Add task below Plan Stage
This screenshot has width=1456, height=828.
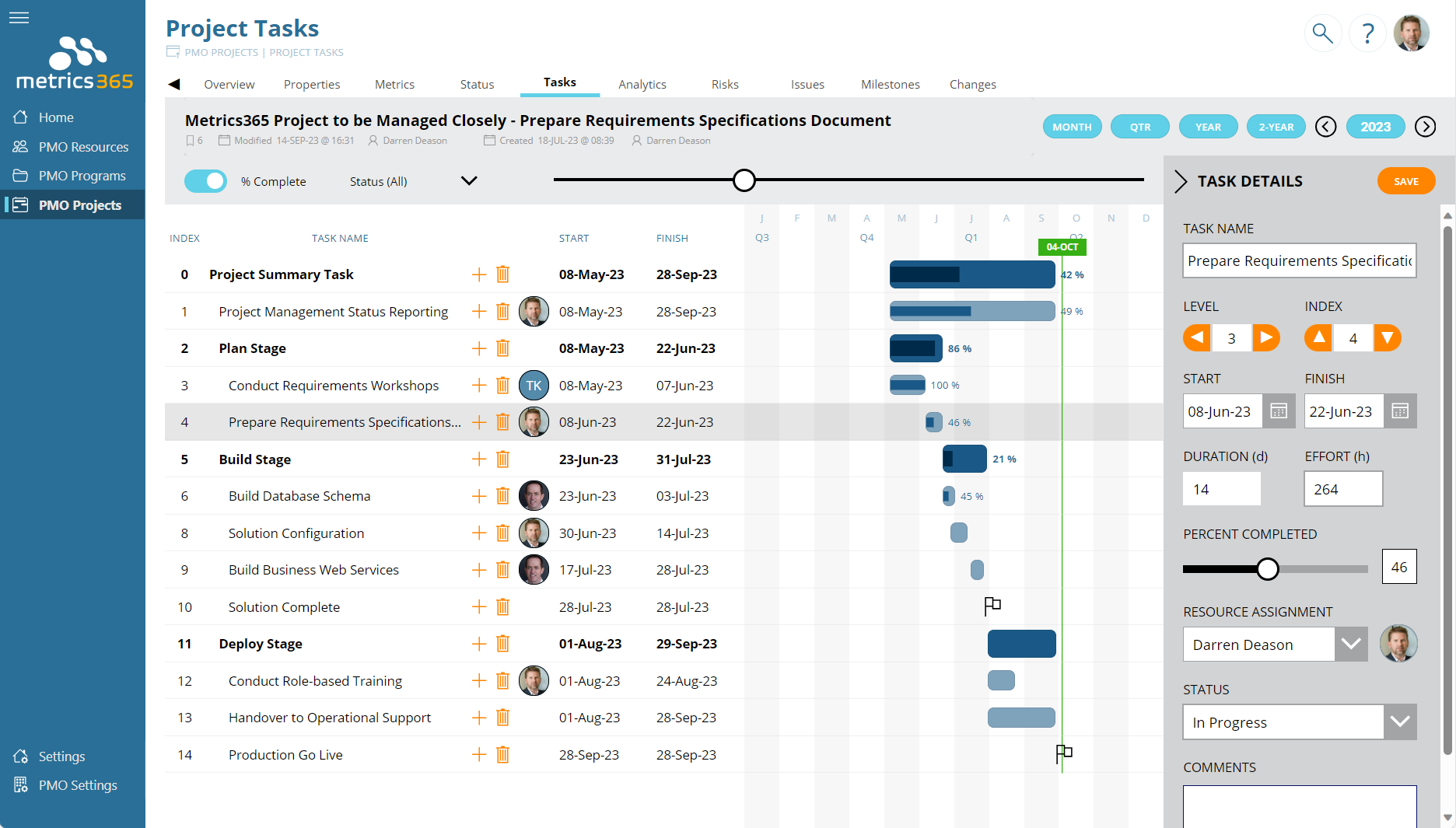click(479, 348)
